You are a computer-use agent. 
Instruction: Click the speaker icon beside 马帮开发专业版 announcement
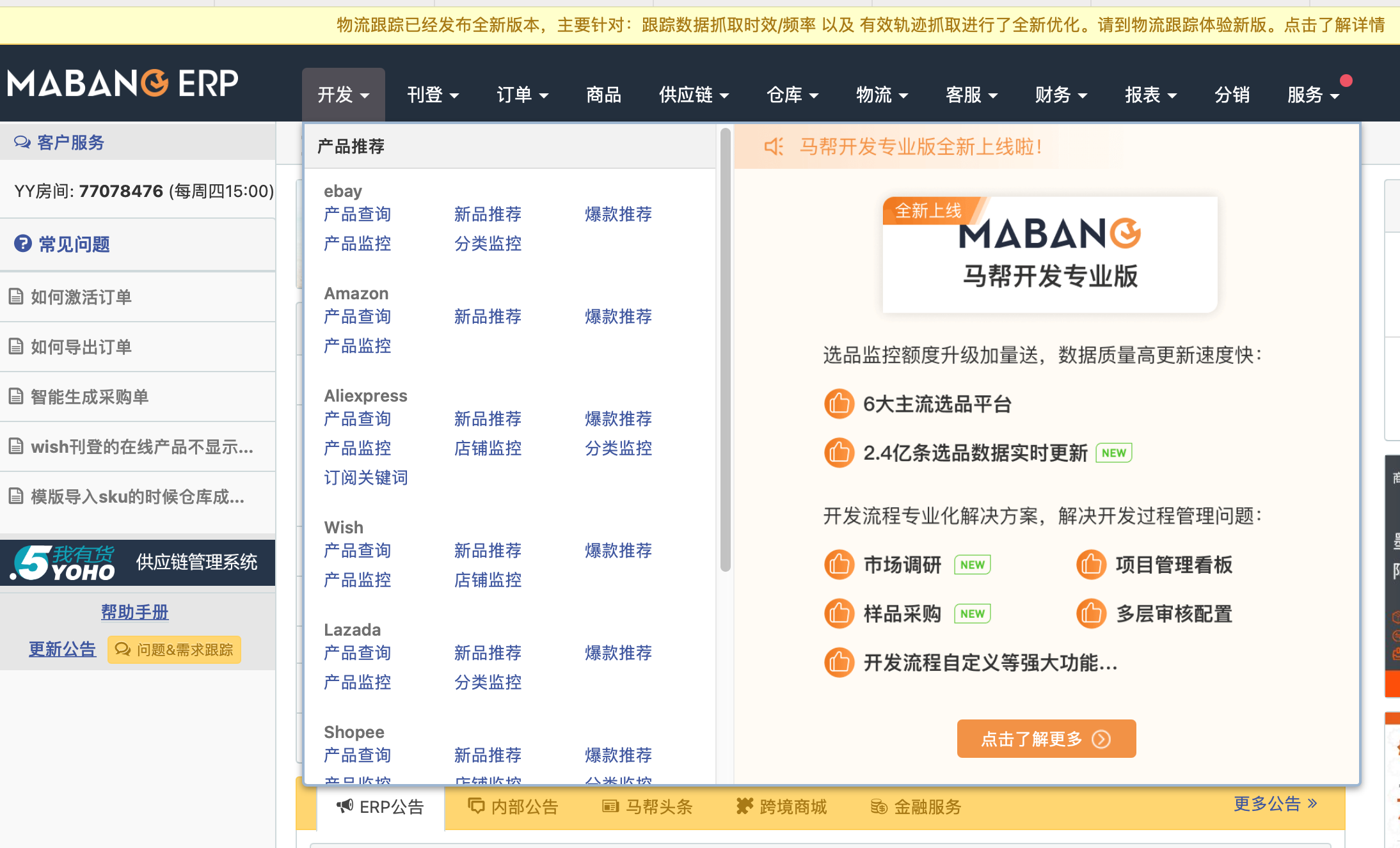coord(774,146)
